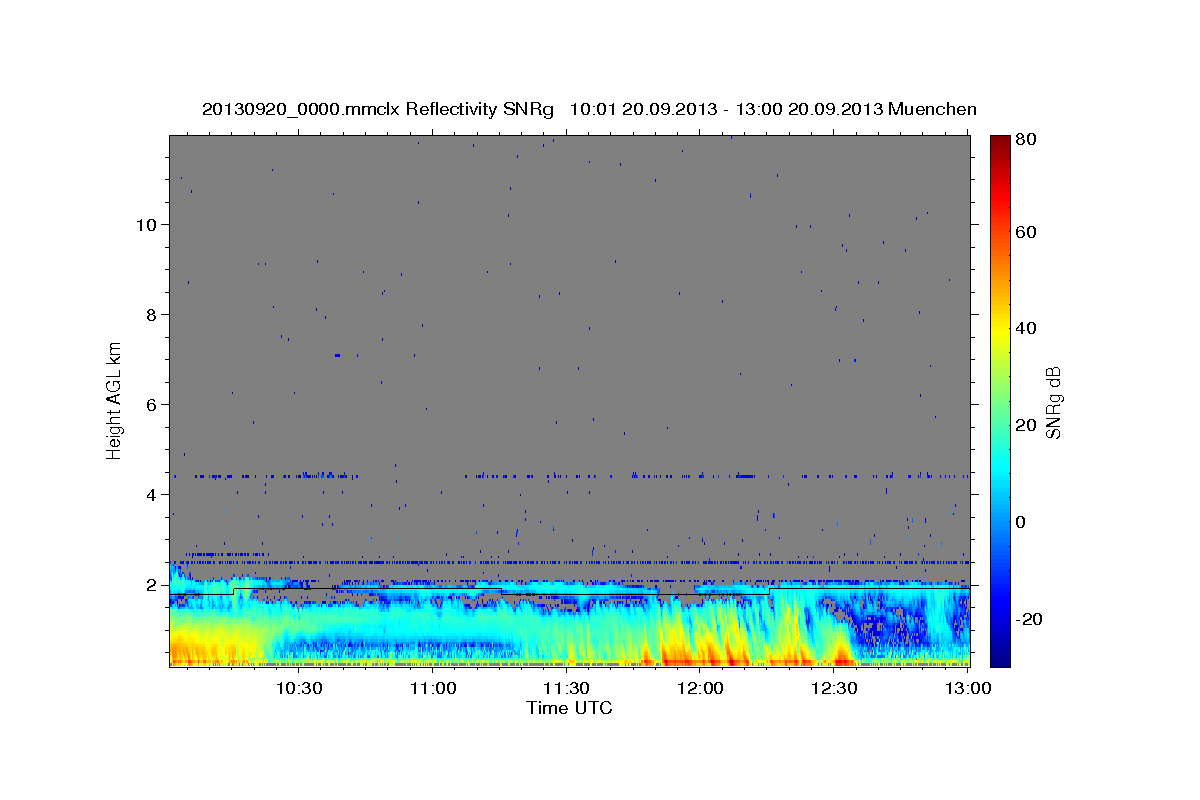Click the height tick label 6
The width and height of the screenshot is (1200, 800).
coord(152,405)
